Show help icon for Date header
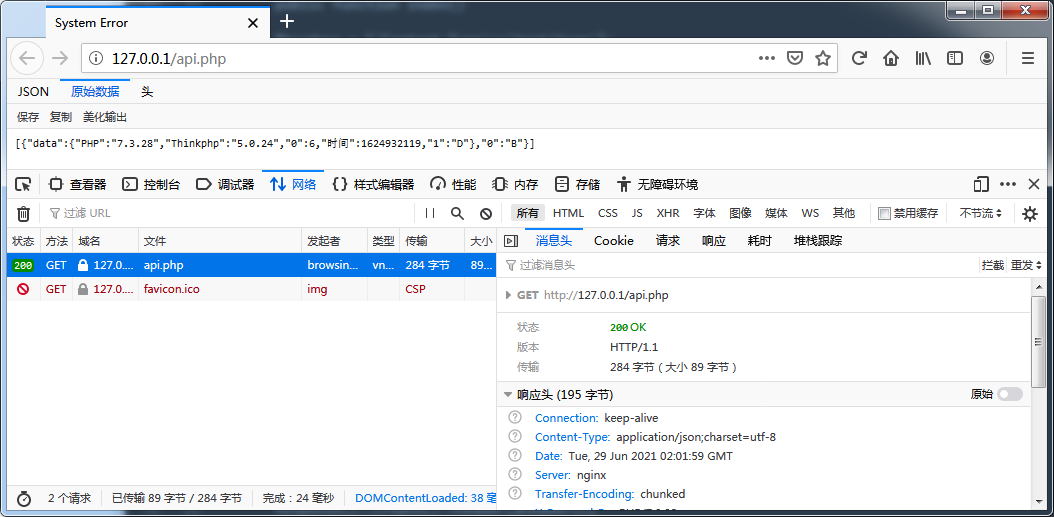Screen dimensions: 1054x517 (516, 455)
